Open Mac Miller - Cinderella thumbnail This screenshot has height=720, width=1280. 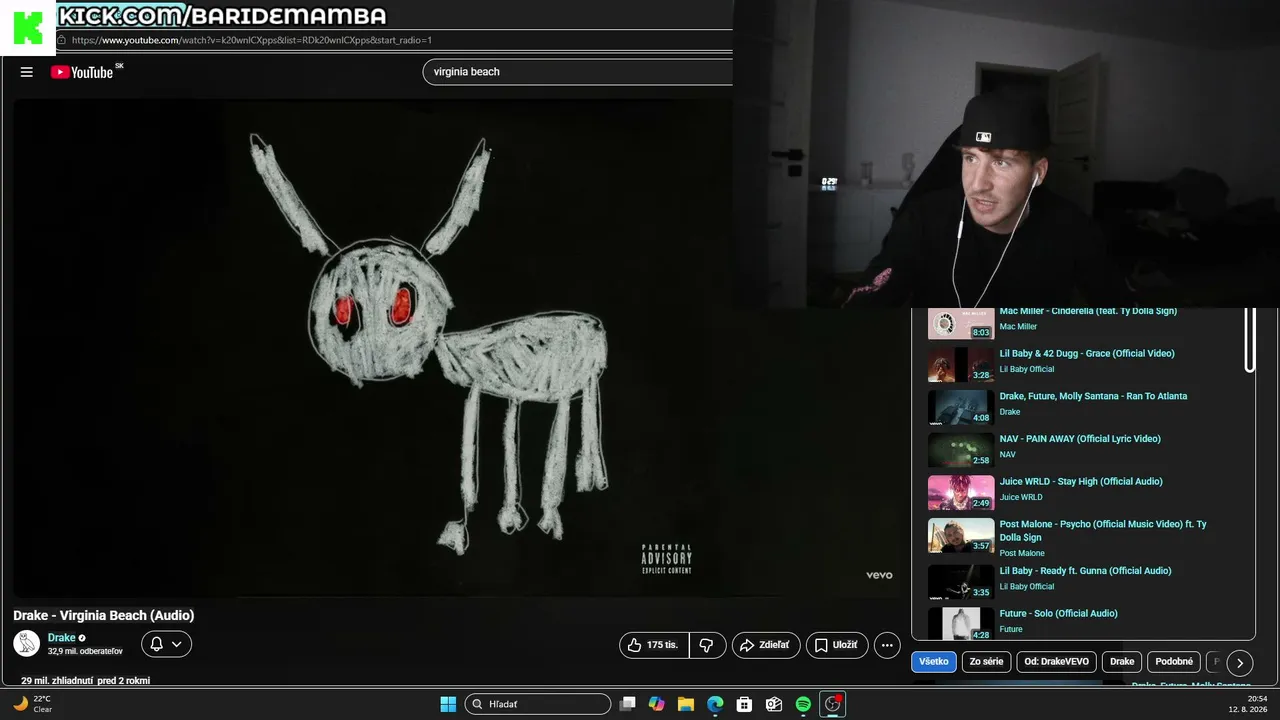(x=961, y=324)
